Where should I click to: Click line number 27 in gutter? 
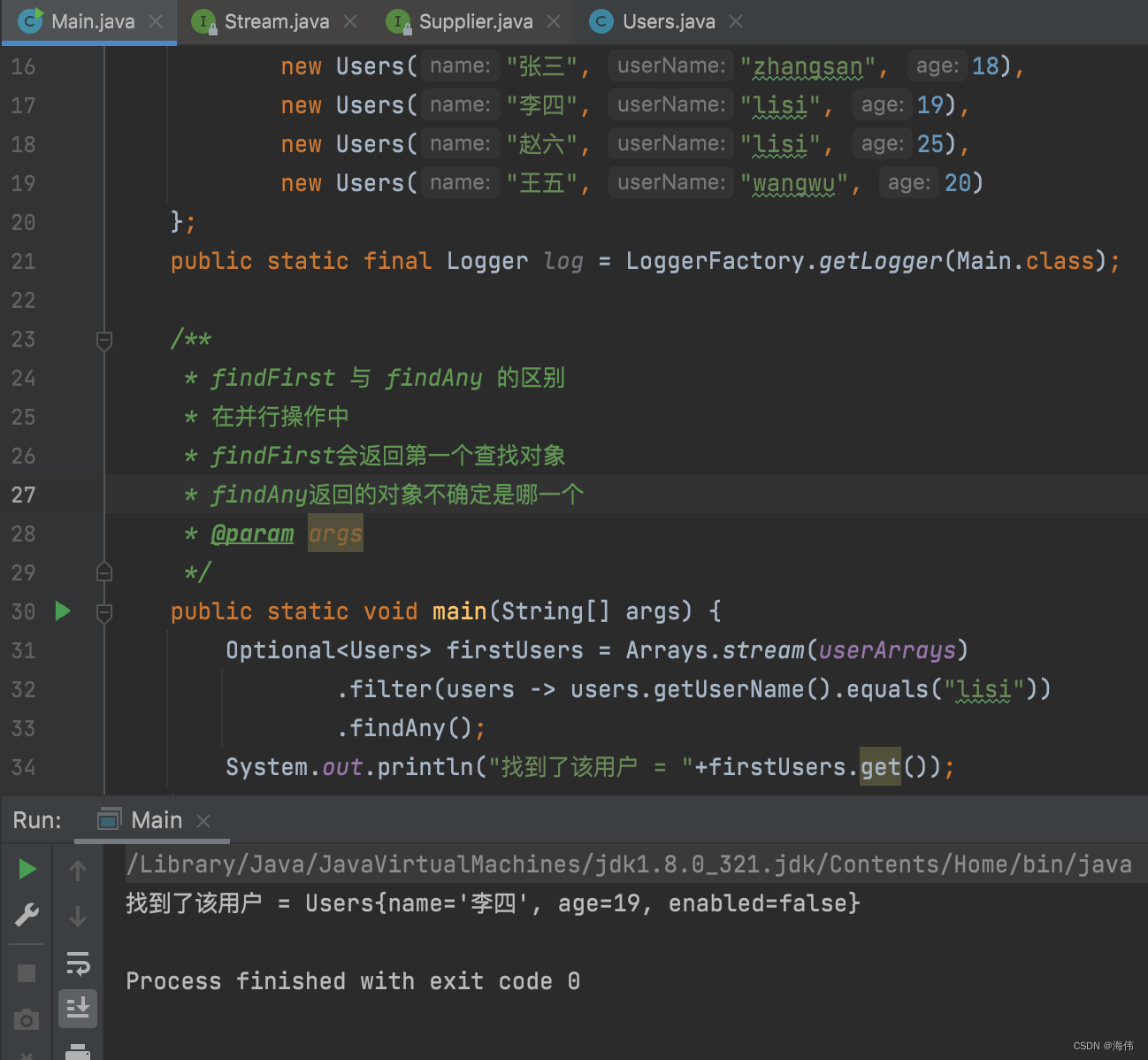tap(24, 495)
